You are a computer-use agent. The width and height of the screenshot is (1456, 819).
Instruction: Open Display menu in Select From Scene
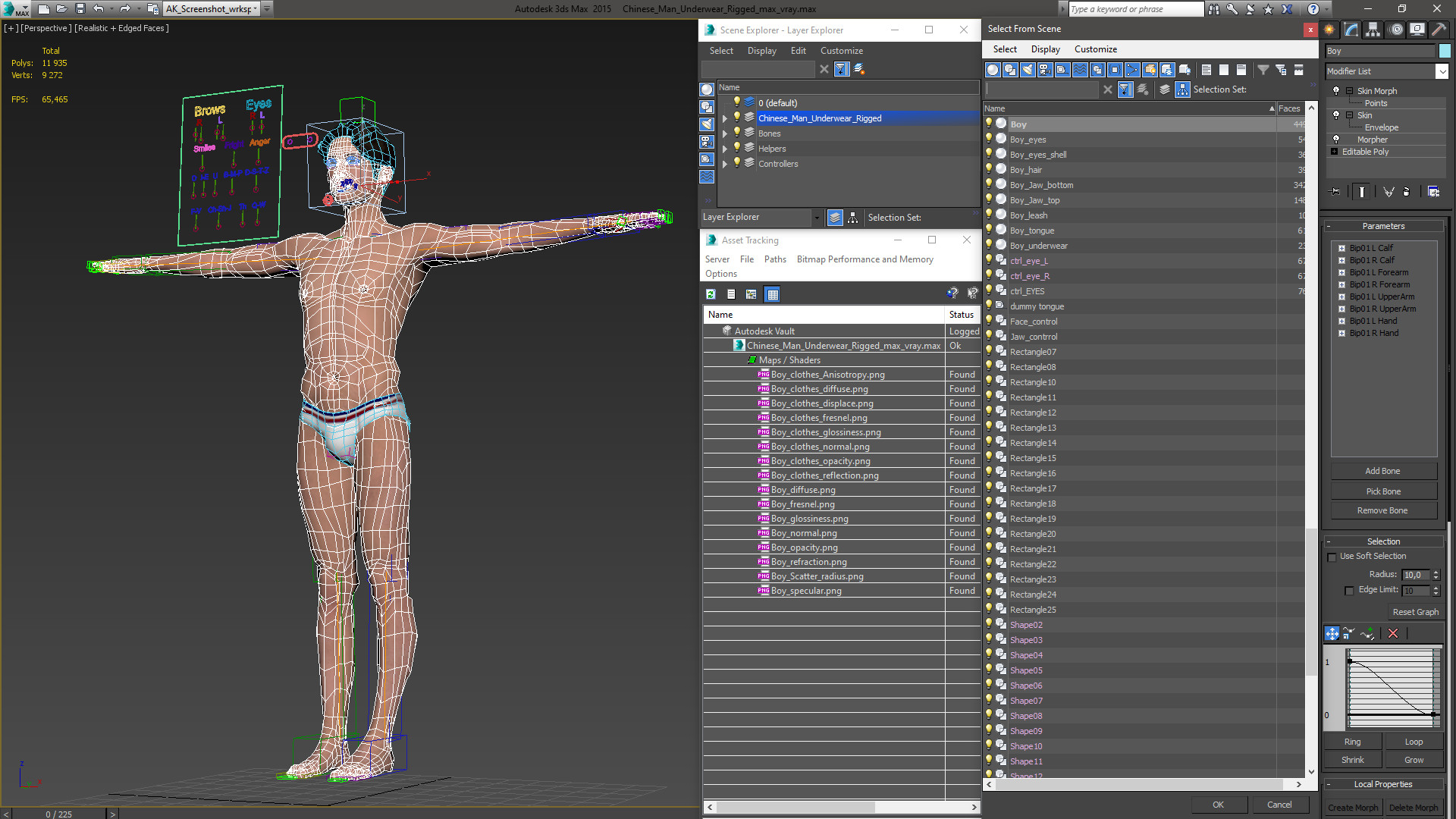tap(1045, 49)
